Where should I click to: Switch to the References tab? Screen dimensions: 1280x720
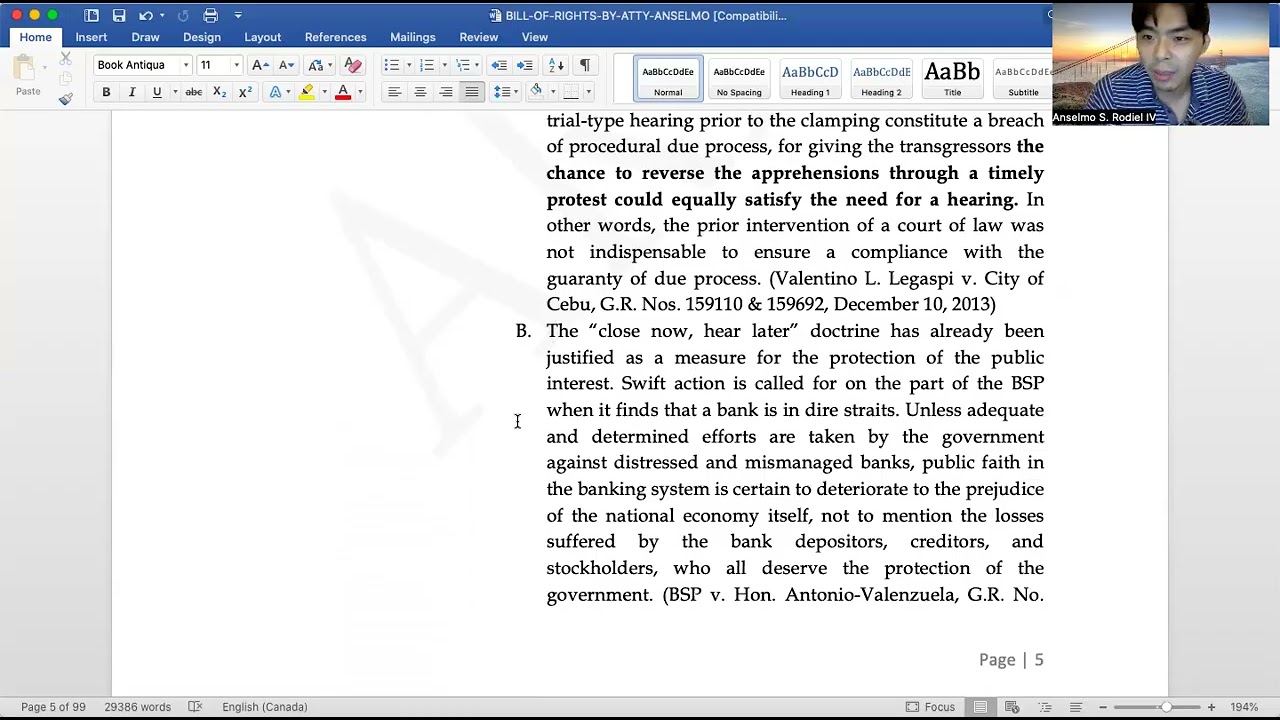click(x=335, y=37)
